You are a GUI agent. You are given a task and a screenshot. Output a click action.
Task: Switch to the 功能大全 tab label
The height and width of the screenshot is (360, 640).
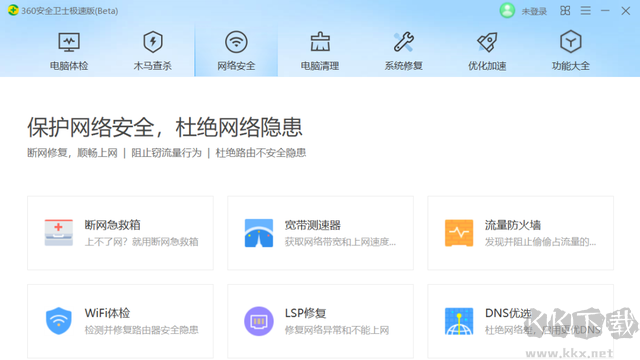(571, 66)
